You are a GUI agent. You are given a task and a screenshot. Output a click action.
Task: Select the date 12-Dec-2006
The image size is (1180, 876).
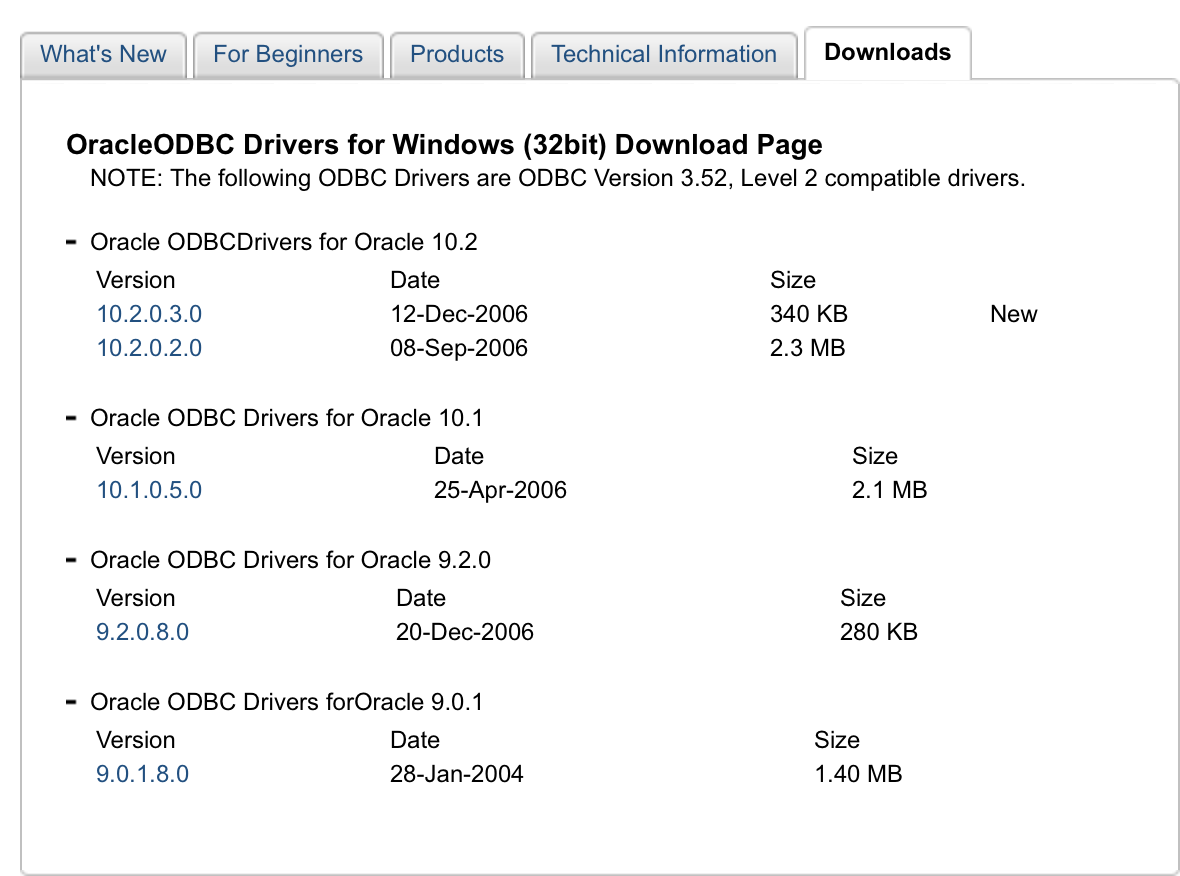click(459, 314)
